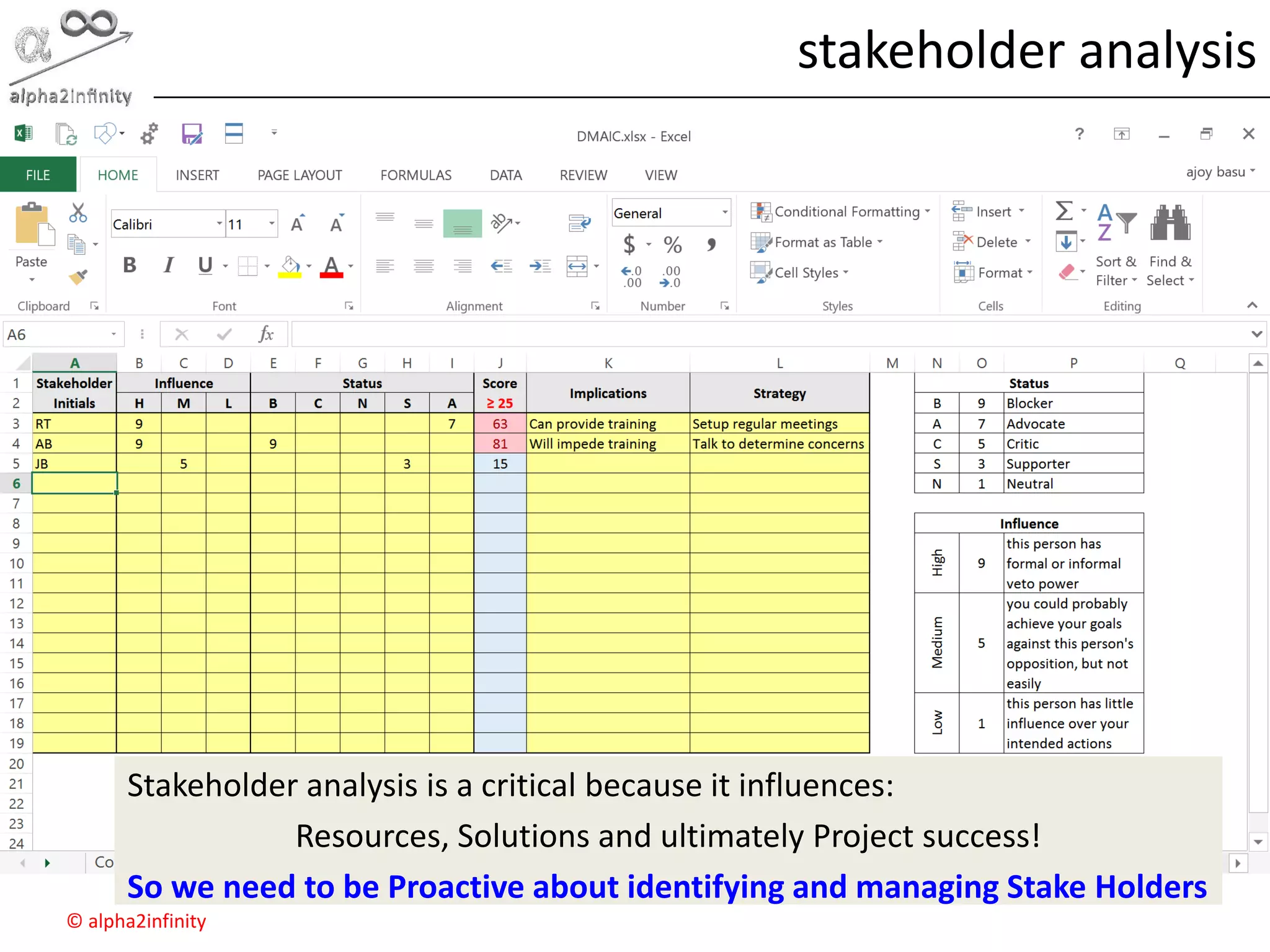Toggle Middle Align alignment
The height and width of the screenshot is (952, 1270).
424,223
